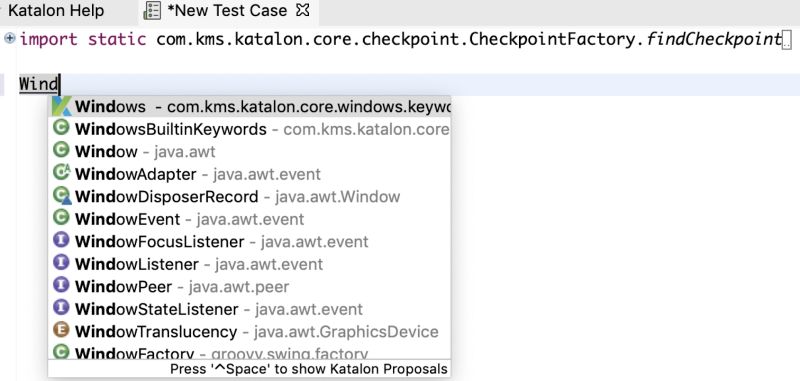Screen dimensions: 800x381
Task: Select WindowTranslucency proposal
Action: 249,332
